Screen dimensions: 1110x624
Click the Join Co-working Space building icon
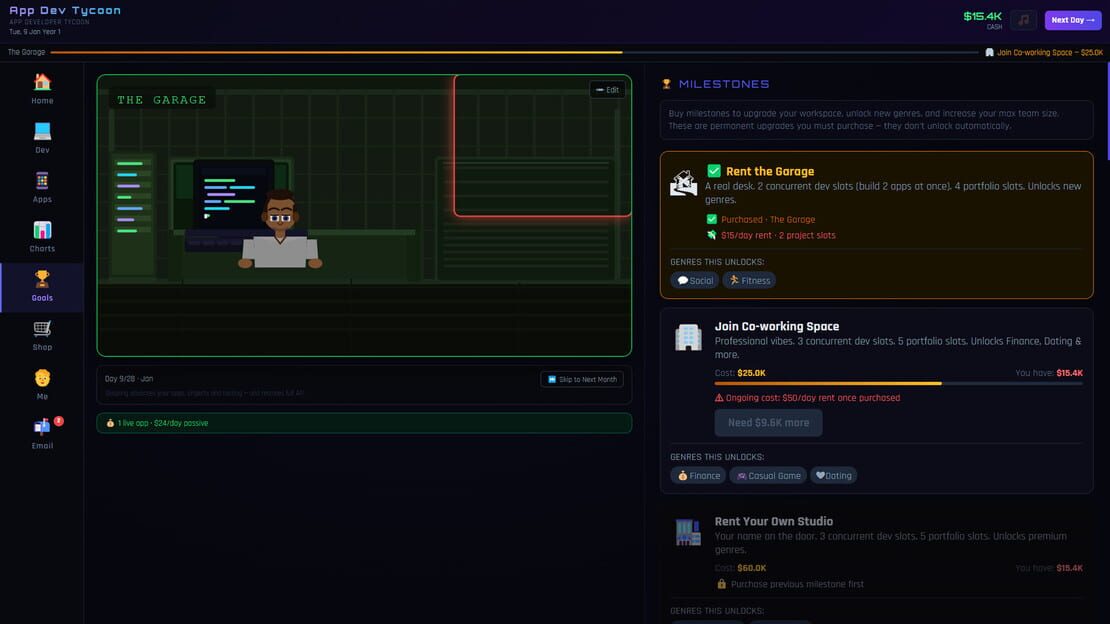(x=688, y=337)
